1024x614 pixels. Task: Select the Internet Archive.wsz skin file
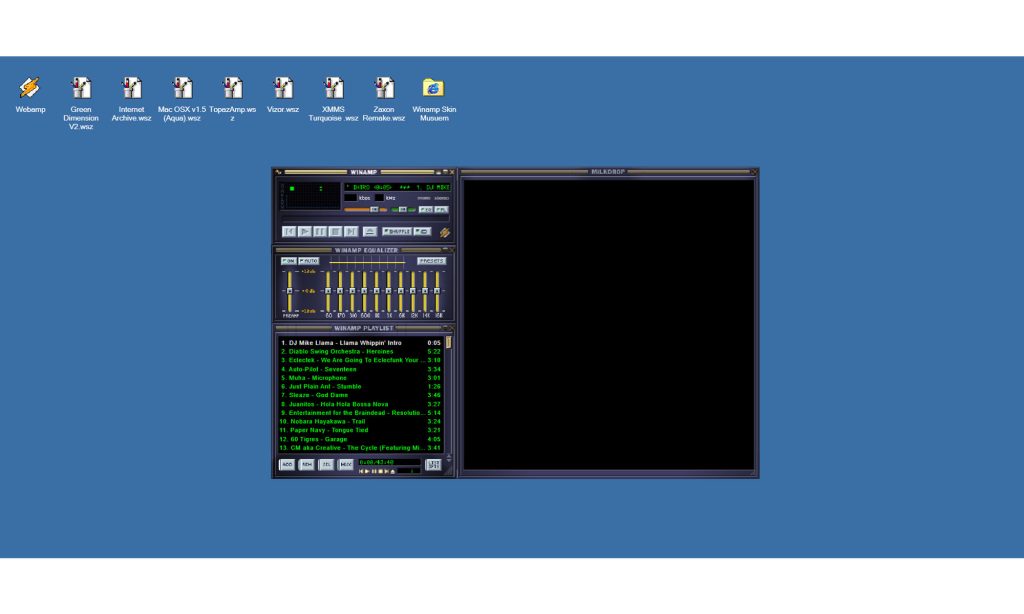[131, 99]
